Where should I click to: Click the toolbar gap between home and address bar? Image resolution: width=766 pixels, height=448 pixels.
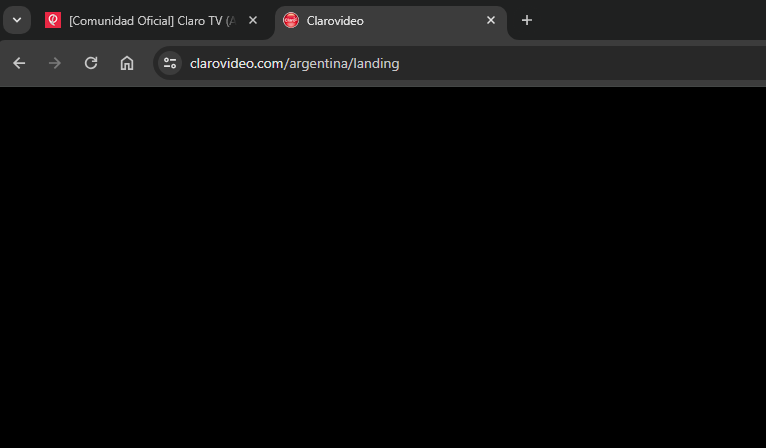coord(146,63)
